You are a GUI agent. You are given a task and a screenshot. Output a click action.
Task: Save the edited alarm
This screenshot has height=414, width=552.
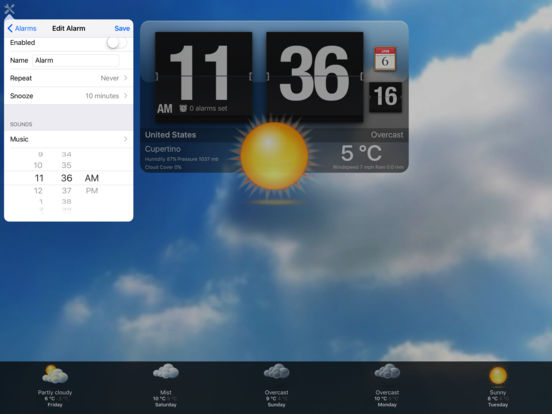pos(122,29)
